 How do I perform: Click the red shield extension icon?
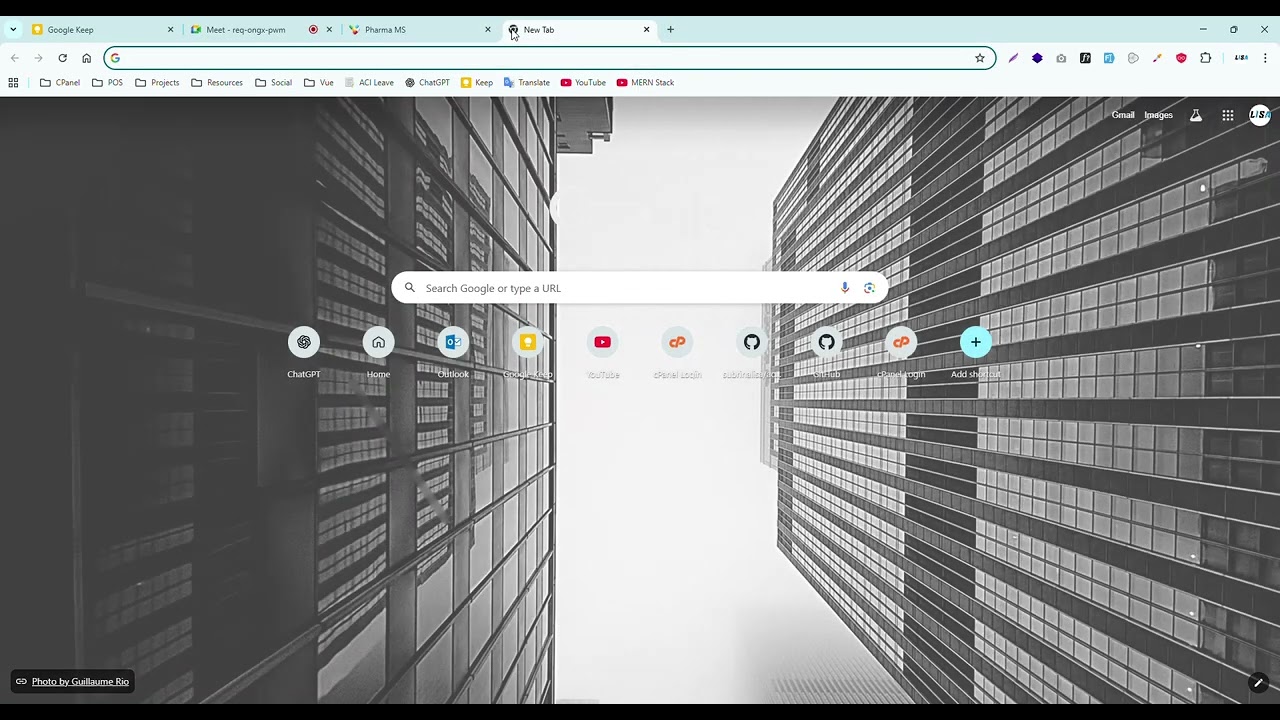tap(1181, 58)
